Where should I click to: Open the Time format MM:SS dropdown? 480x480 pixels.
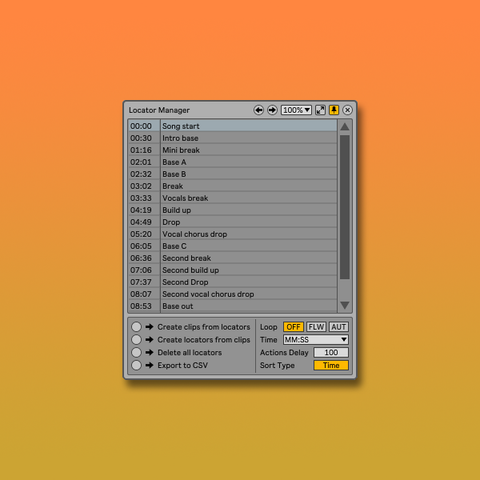pos(316,340)
